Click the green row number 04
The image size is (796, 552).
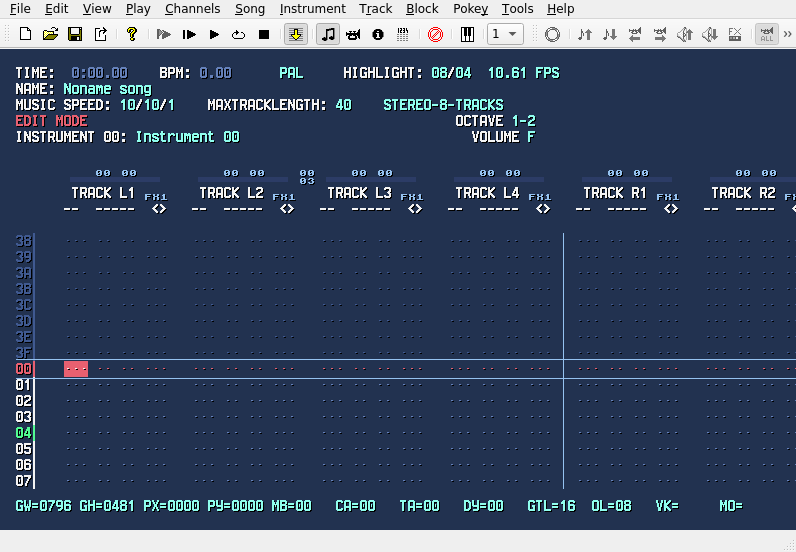tap(23, 433)
